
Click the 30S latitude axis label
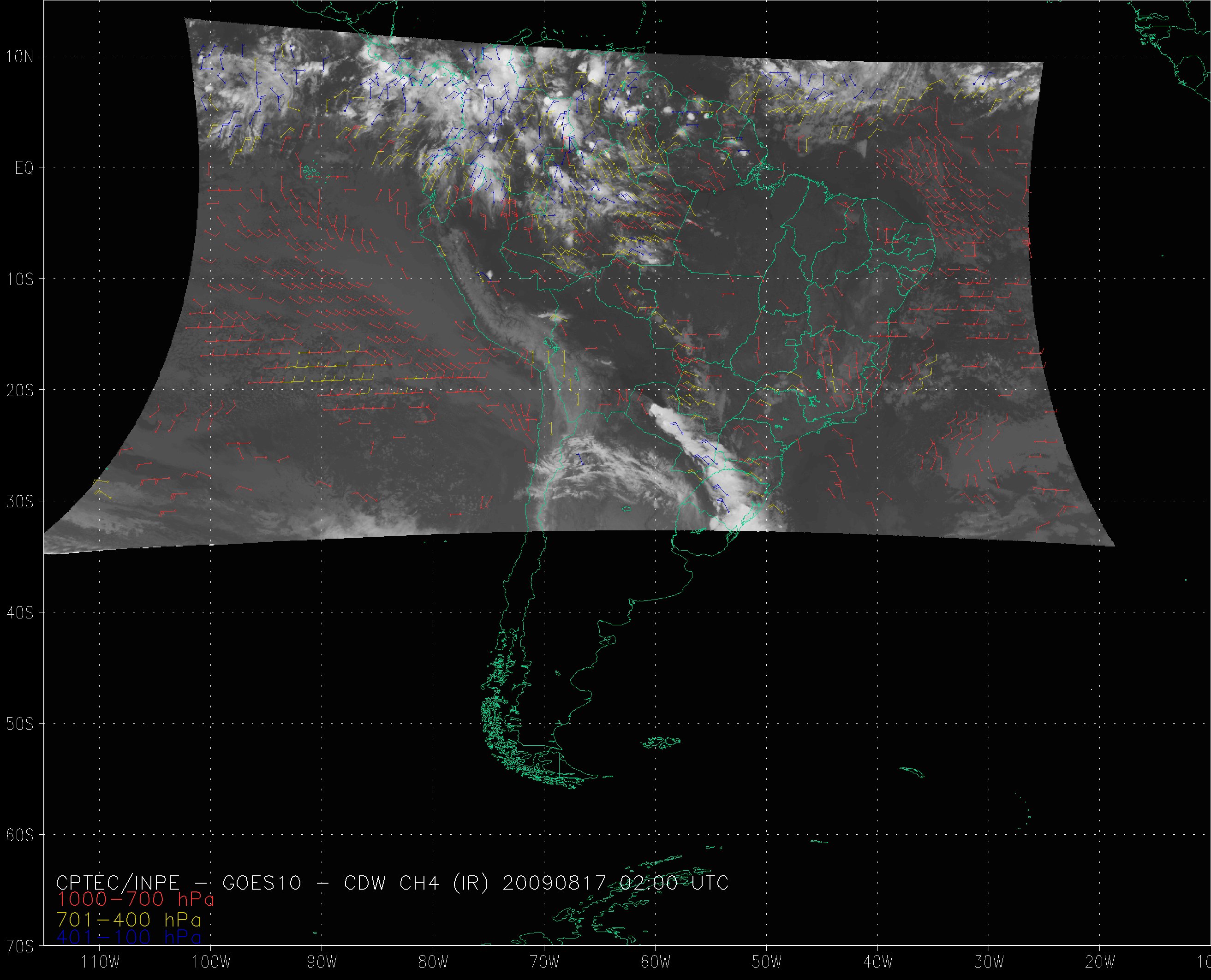pyautogui.click(x=20, y=502)
